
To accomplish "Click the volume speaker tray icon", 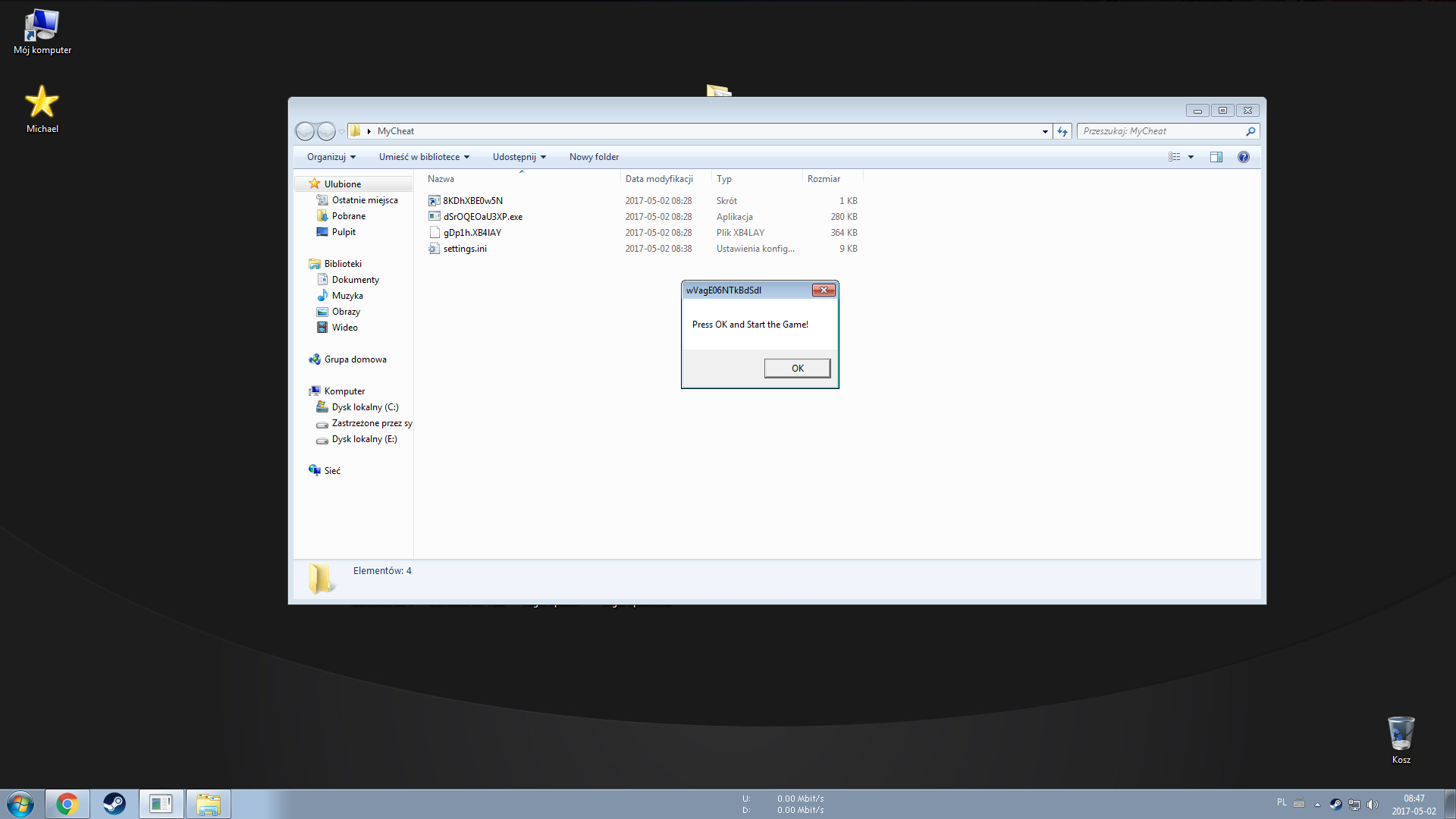I will pyautogui.click(x=1372, y=804).
